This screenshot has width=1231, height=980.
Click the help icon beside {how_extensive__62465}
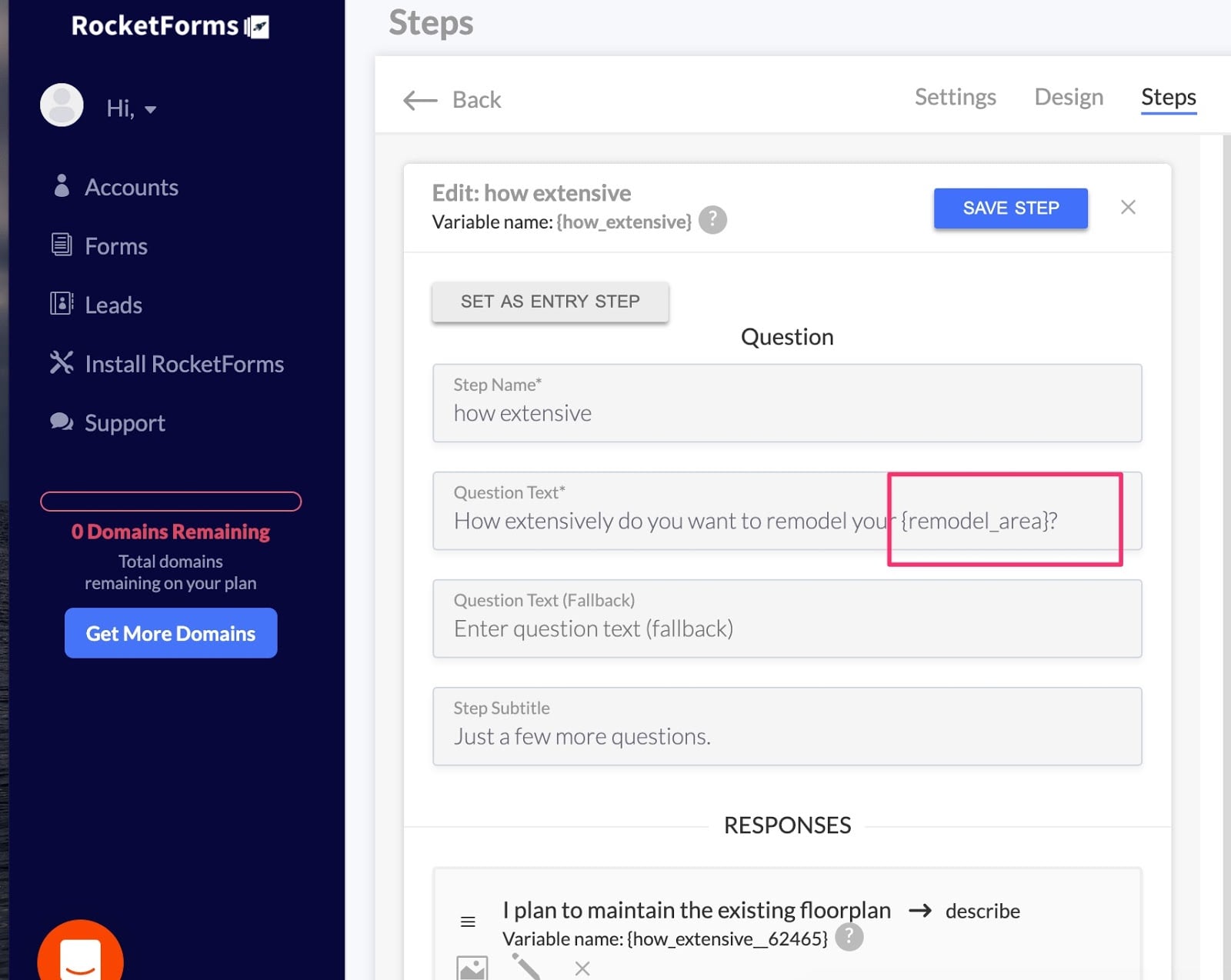tap(849, 937)
